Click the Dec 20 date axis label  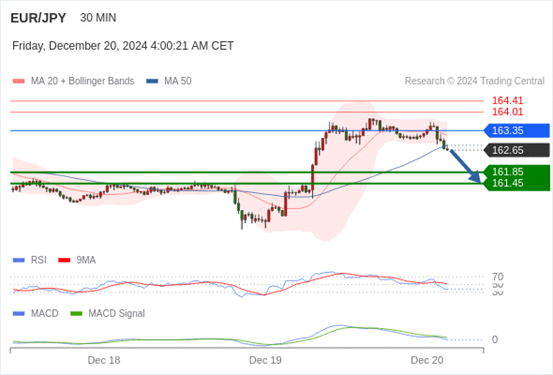[x=427, y=360]
